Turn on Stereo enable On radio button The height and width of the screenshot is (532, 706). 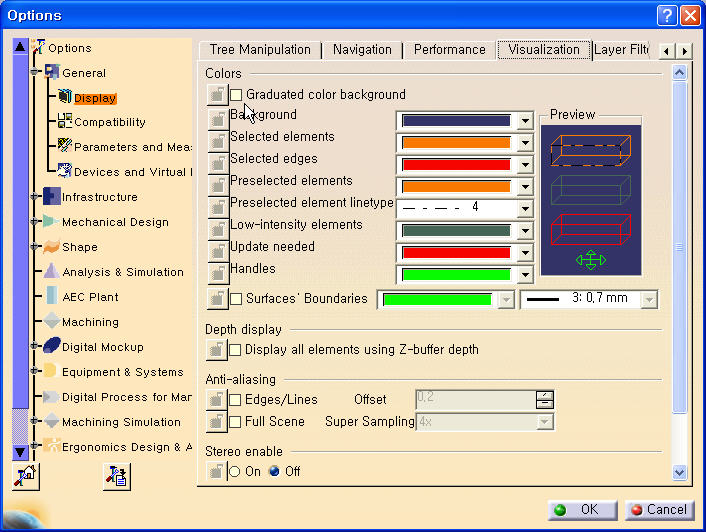coord(236,471)
